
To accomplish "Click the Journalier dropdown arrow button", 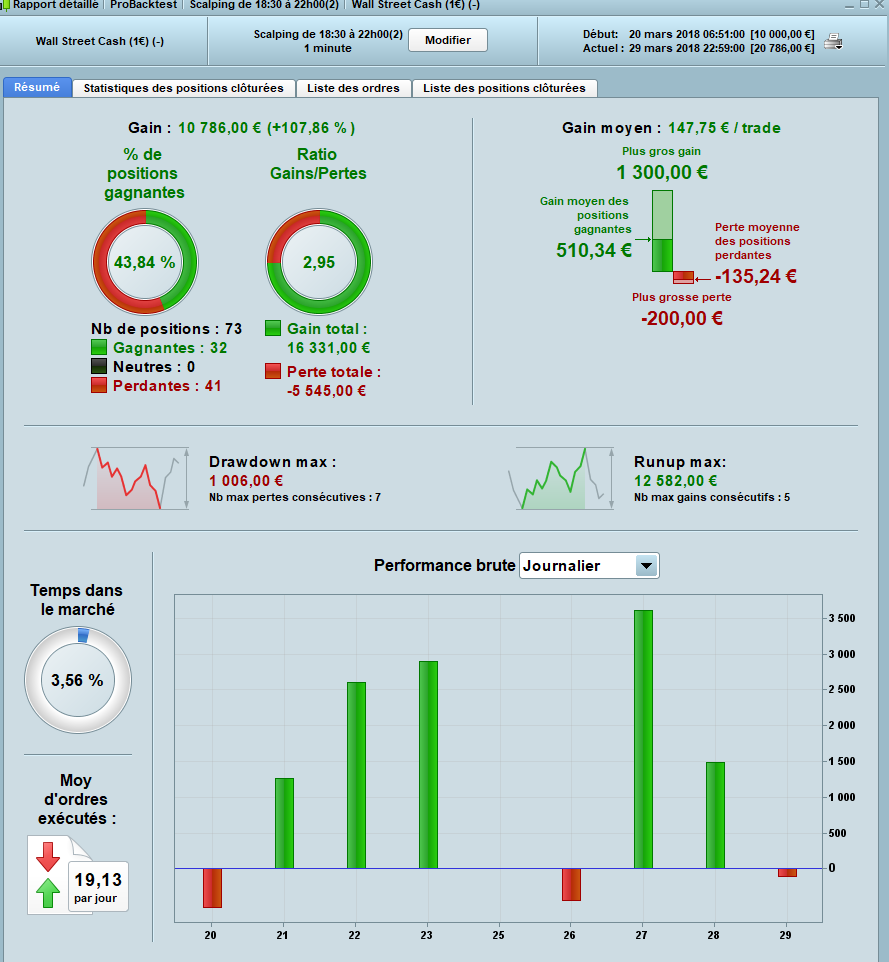I will pos(646,566).
